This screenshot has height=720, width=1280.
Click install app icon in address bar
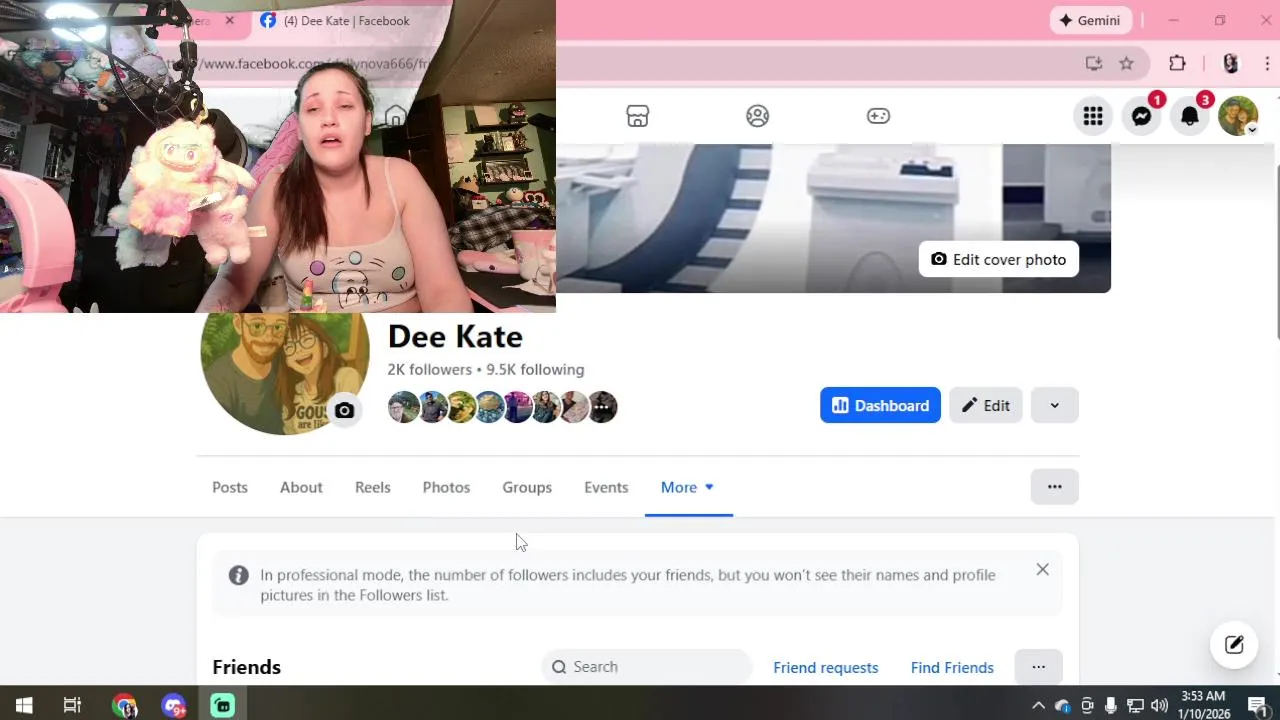point(1093,63)
